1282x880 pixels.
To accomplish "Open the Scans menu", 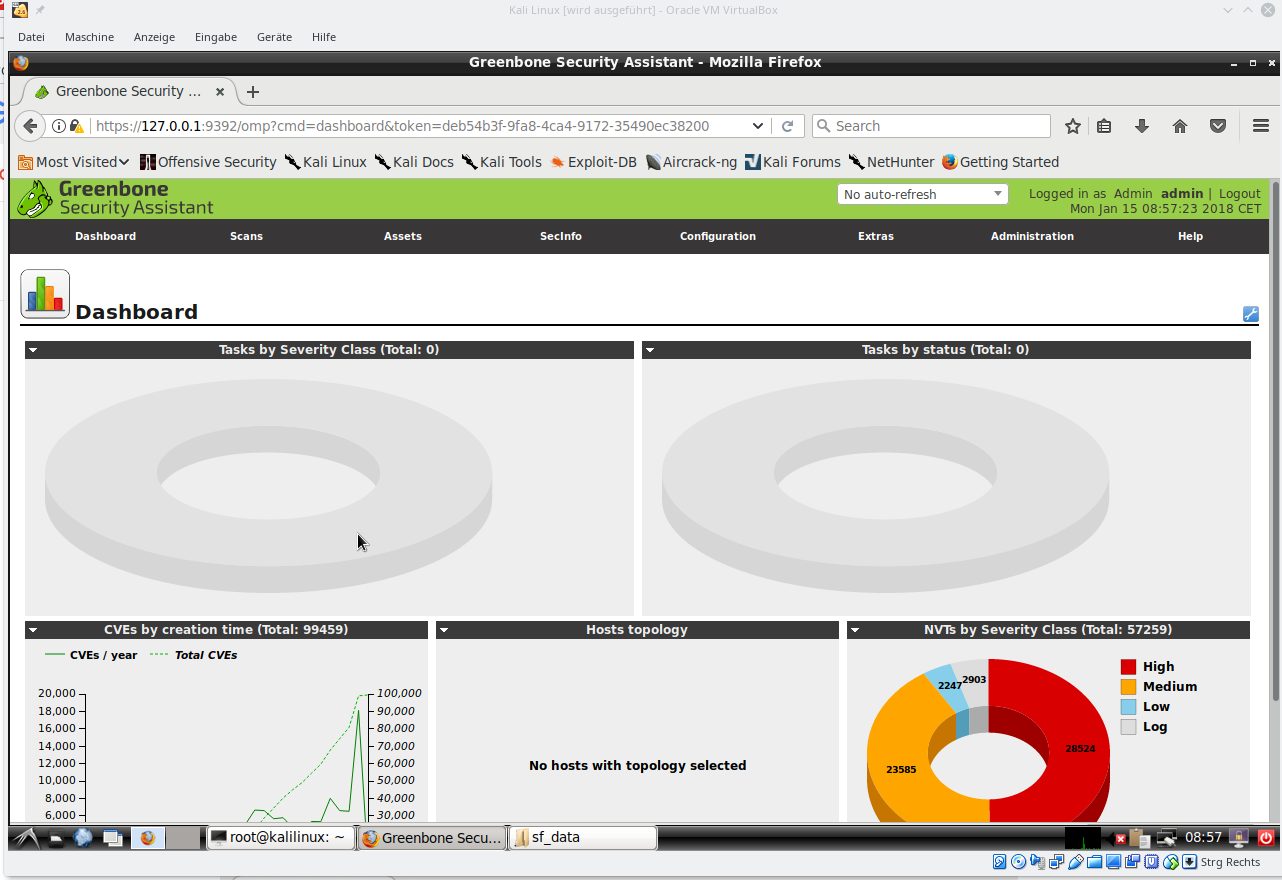I will coord(246,236).
